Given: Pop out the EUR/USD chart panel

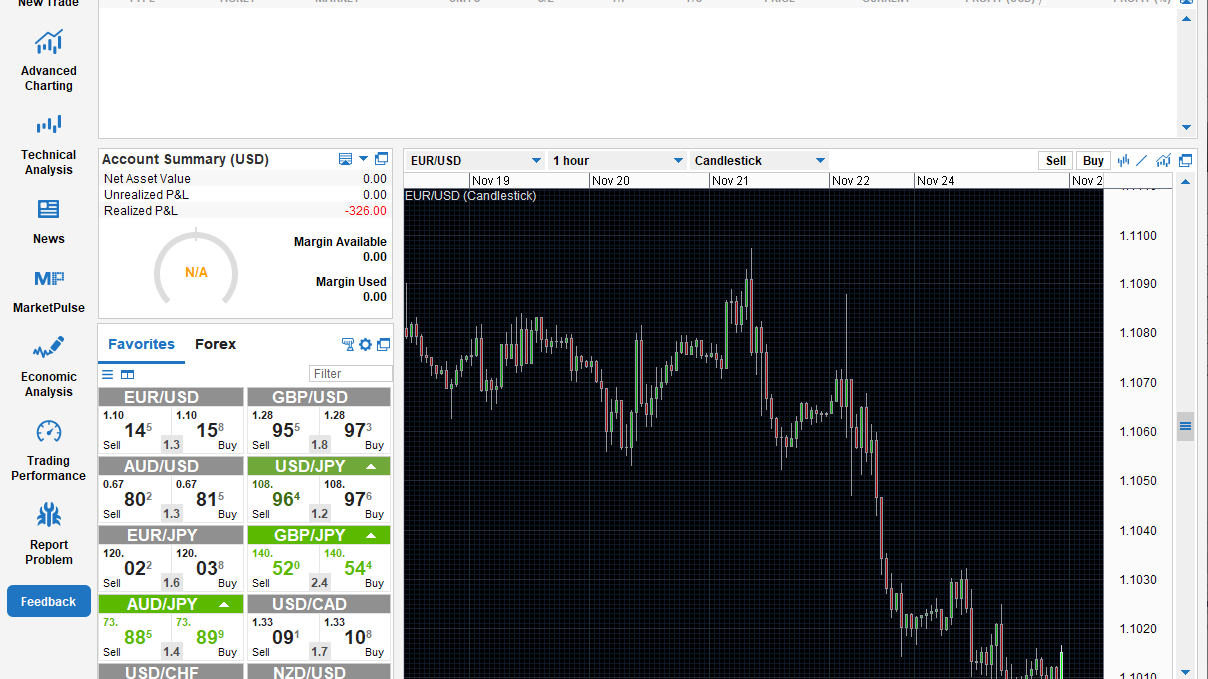Looking at the screenshot, I should pos(1186,160).
